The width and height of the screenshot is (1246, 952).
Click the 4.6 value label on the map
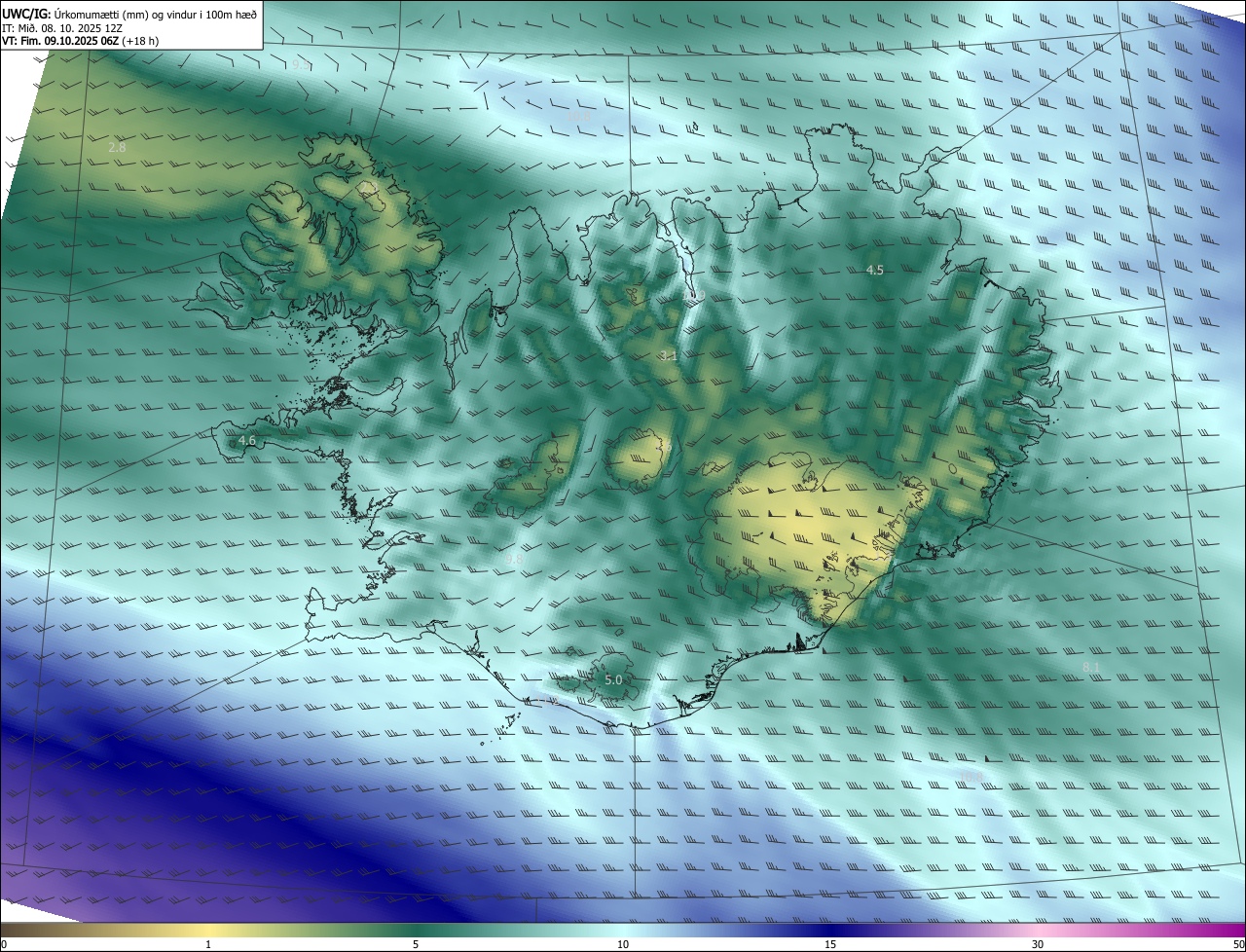247,441
